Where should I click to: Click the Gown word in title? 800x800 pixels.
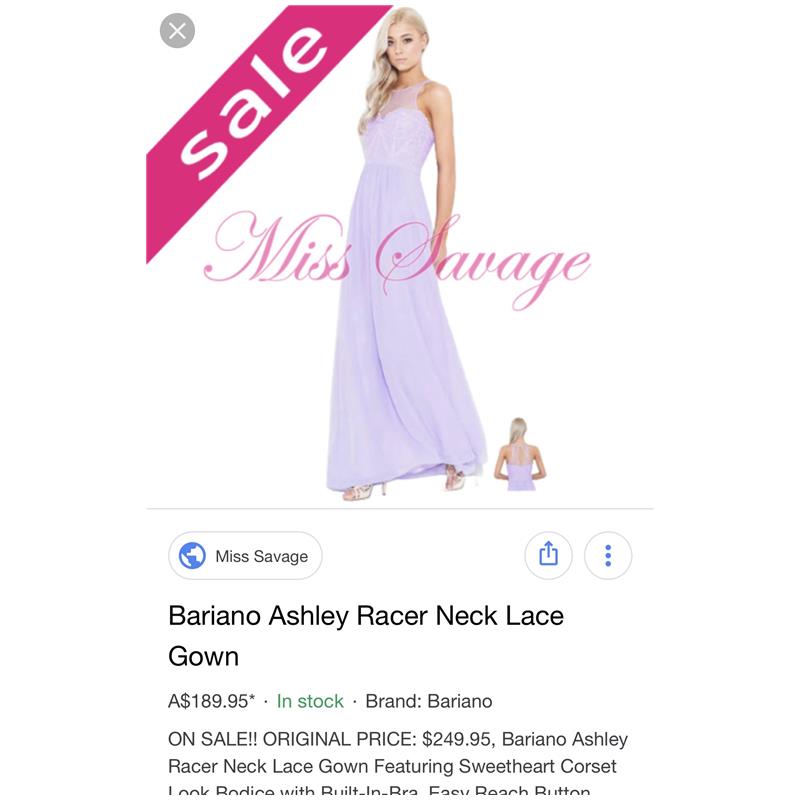coord(204,657)
